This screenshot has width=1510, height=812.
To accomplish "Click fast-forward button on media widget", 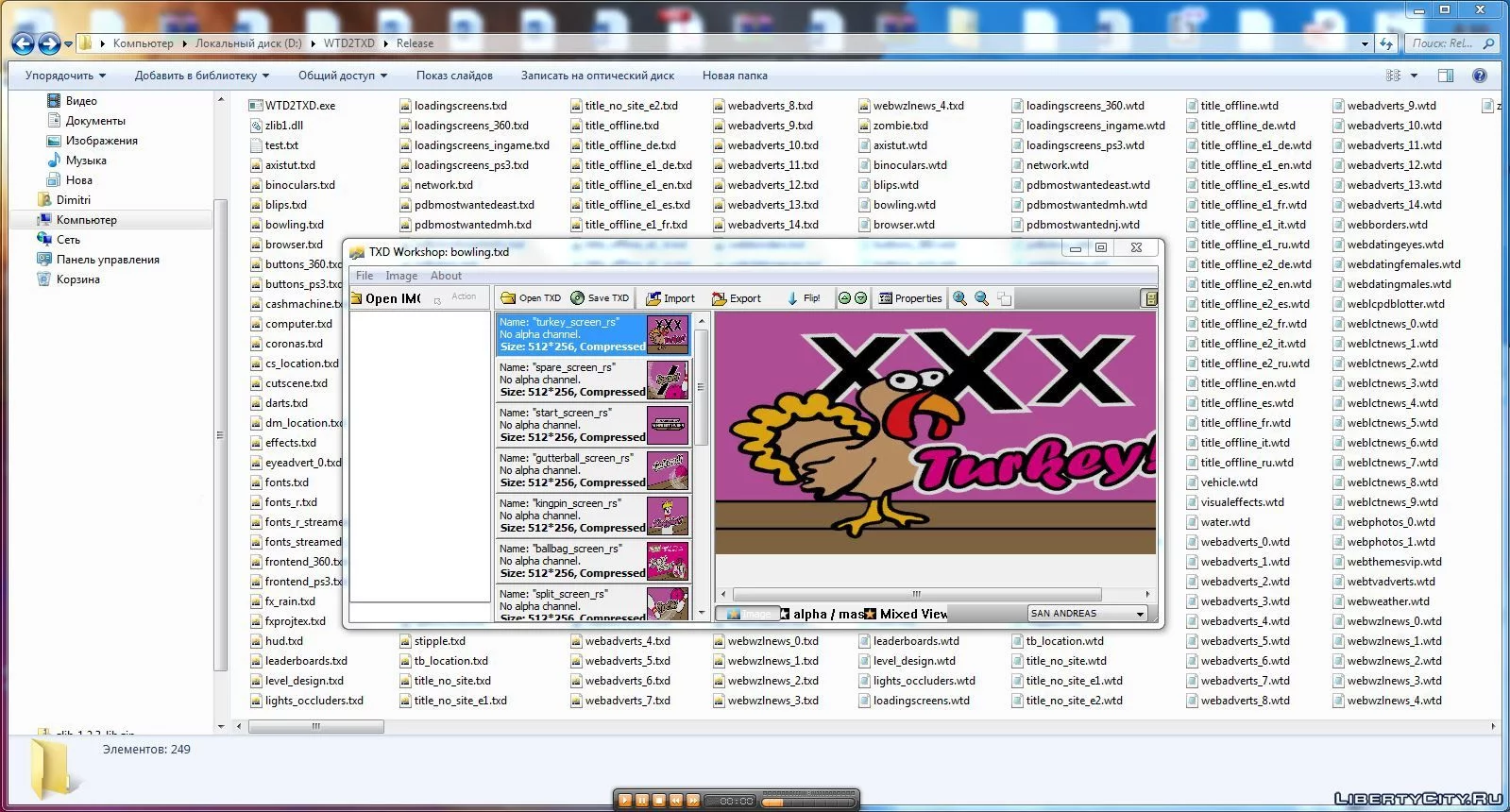I will click(693, 801).
